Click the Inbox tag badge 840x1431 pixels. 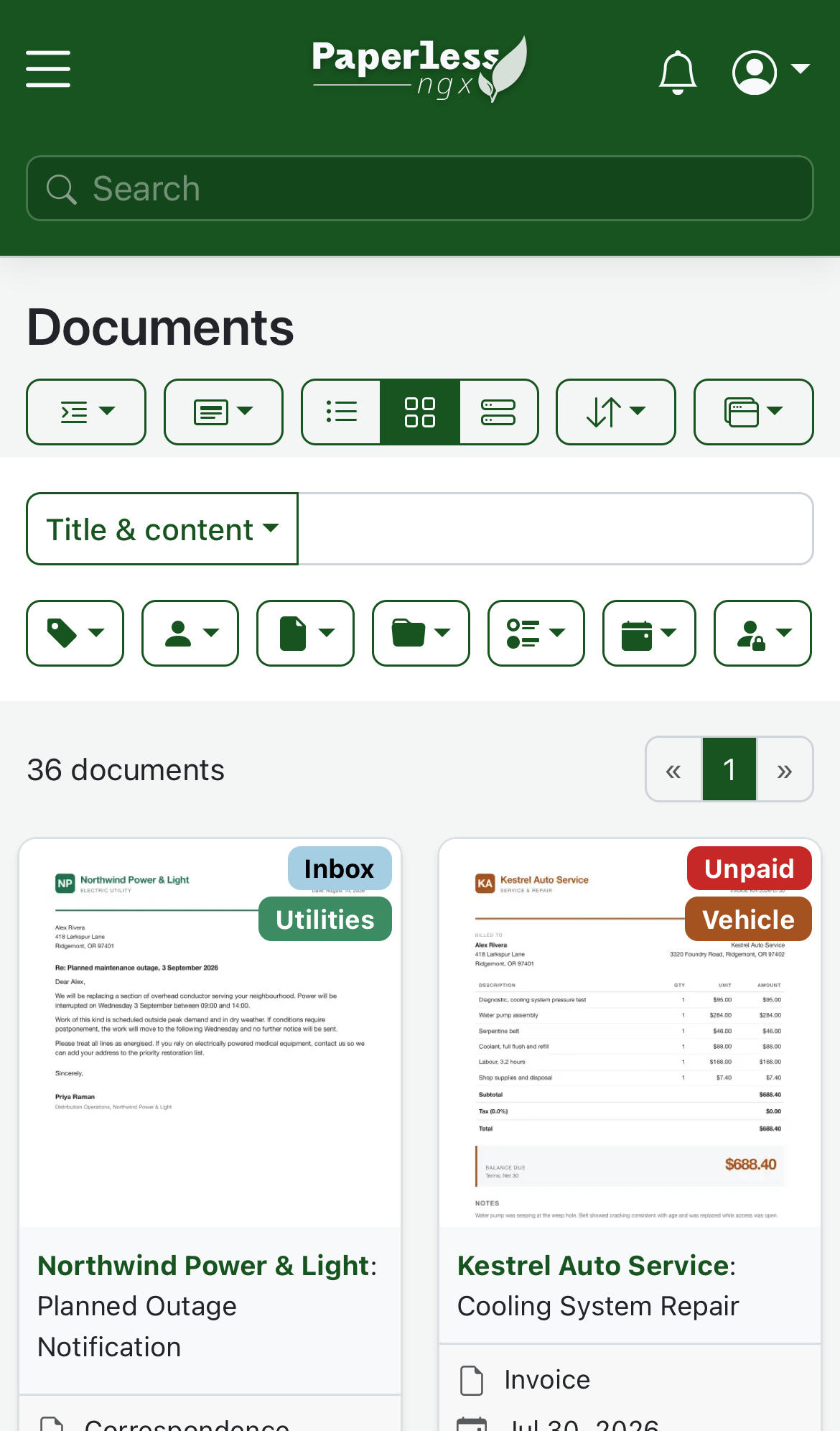coord(340,869)
